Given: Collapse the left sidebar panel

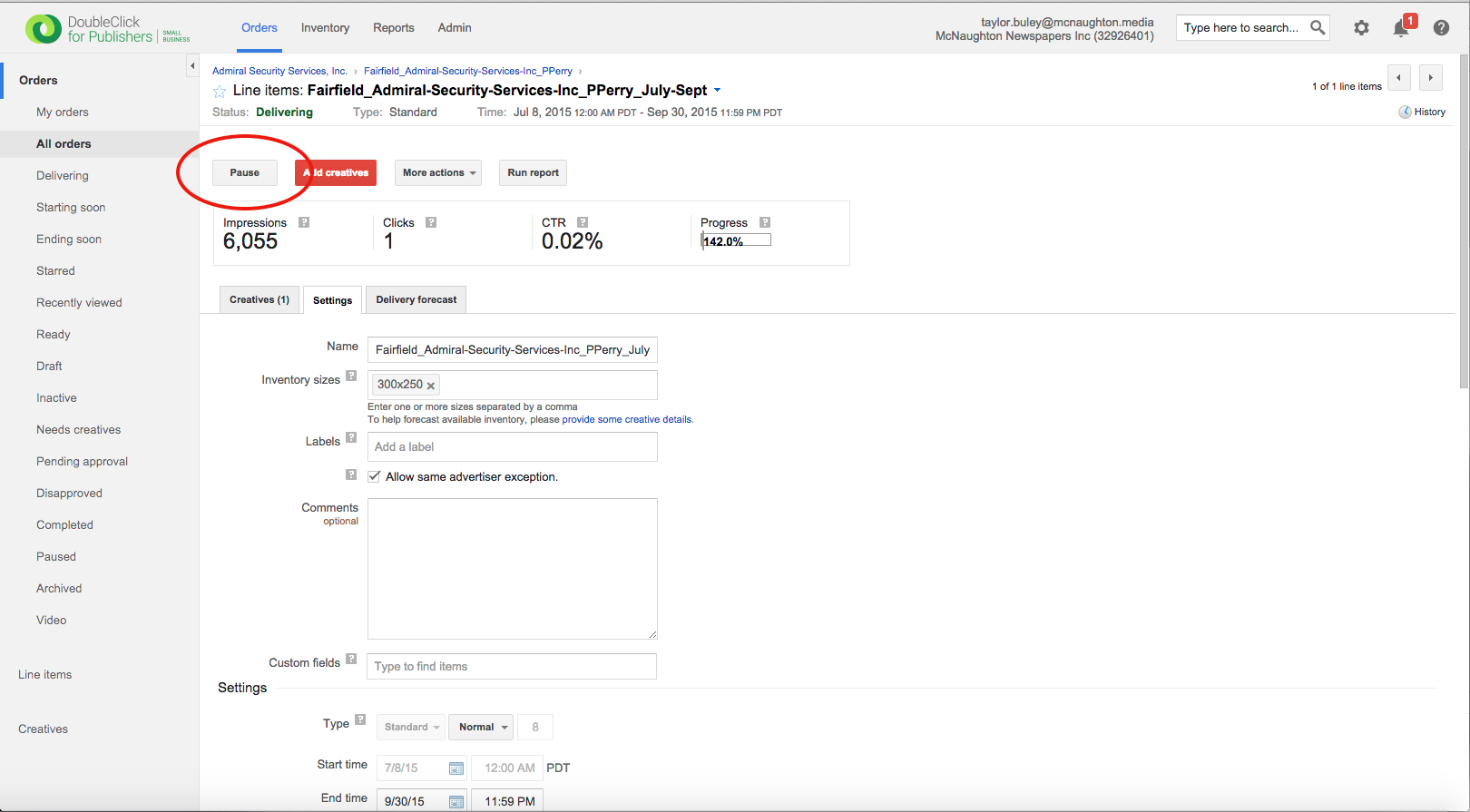Looking at the screenshot, I should coord(192,66).
